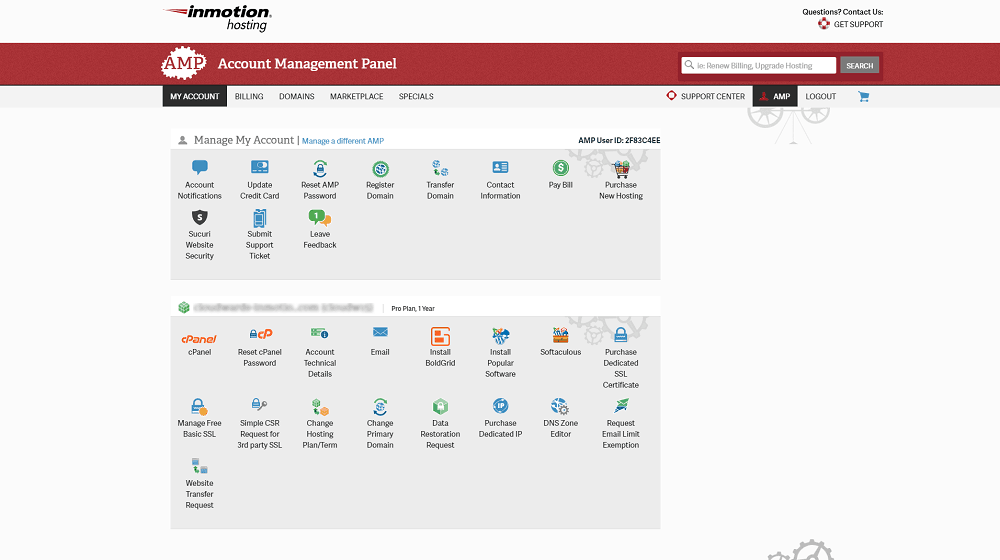Click the AMP gear logo badge
1000x560 pixels.
[x=184, y=63]
